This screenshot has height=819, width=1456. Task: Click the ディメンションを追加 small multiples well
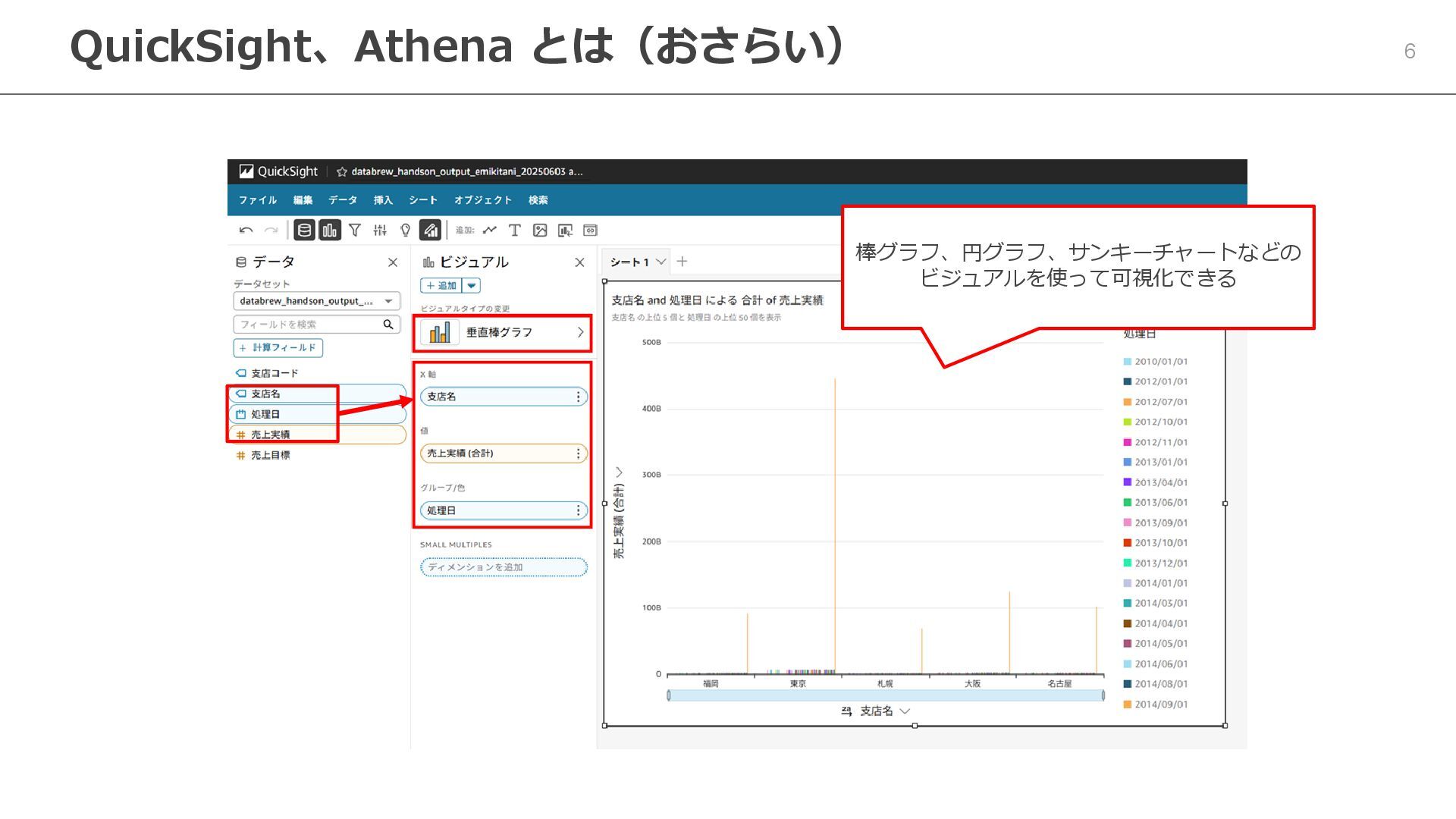(504, 567)
